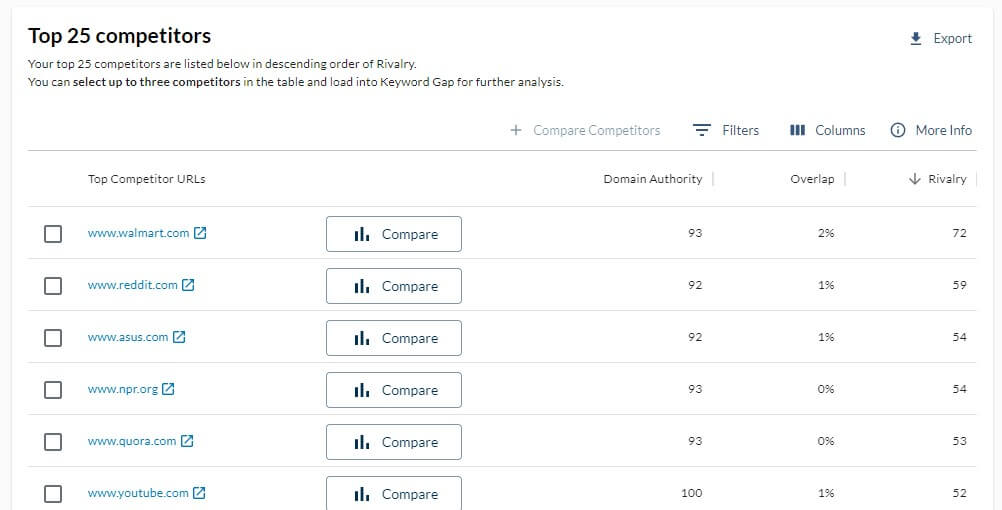Image resolution: width=1002 pixels, height=510 pixels.
Task: Open the www.npr.org link
Action: 123,389
